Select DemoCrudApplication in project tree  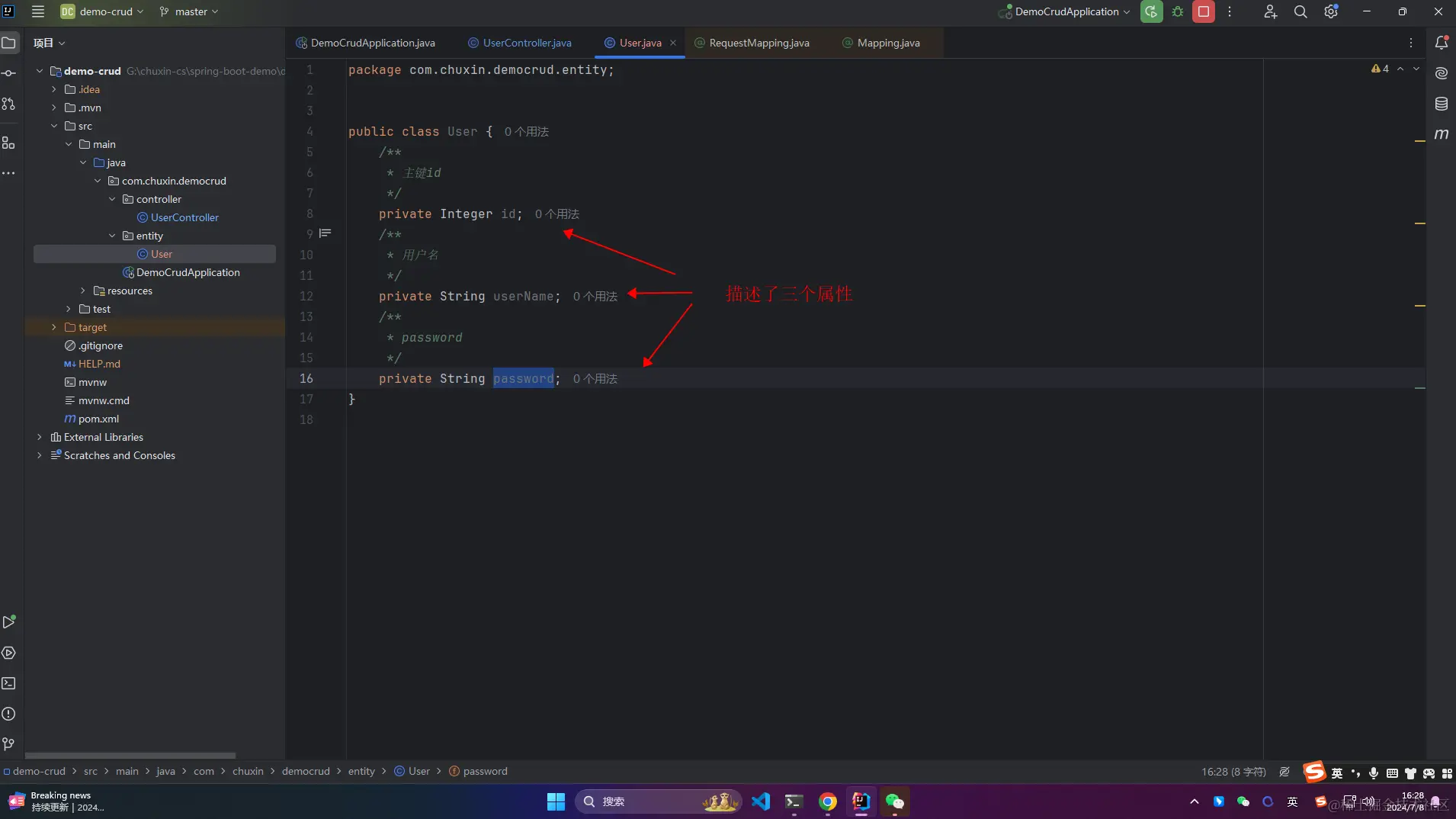[188, 272]
